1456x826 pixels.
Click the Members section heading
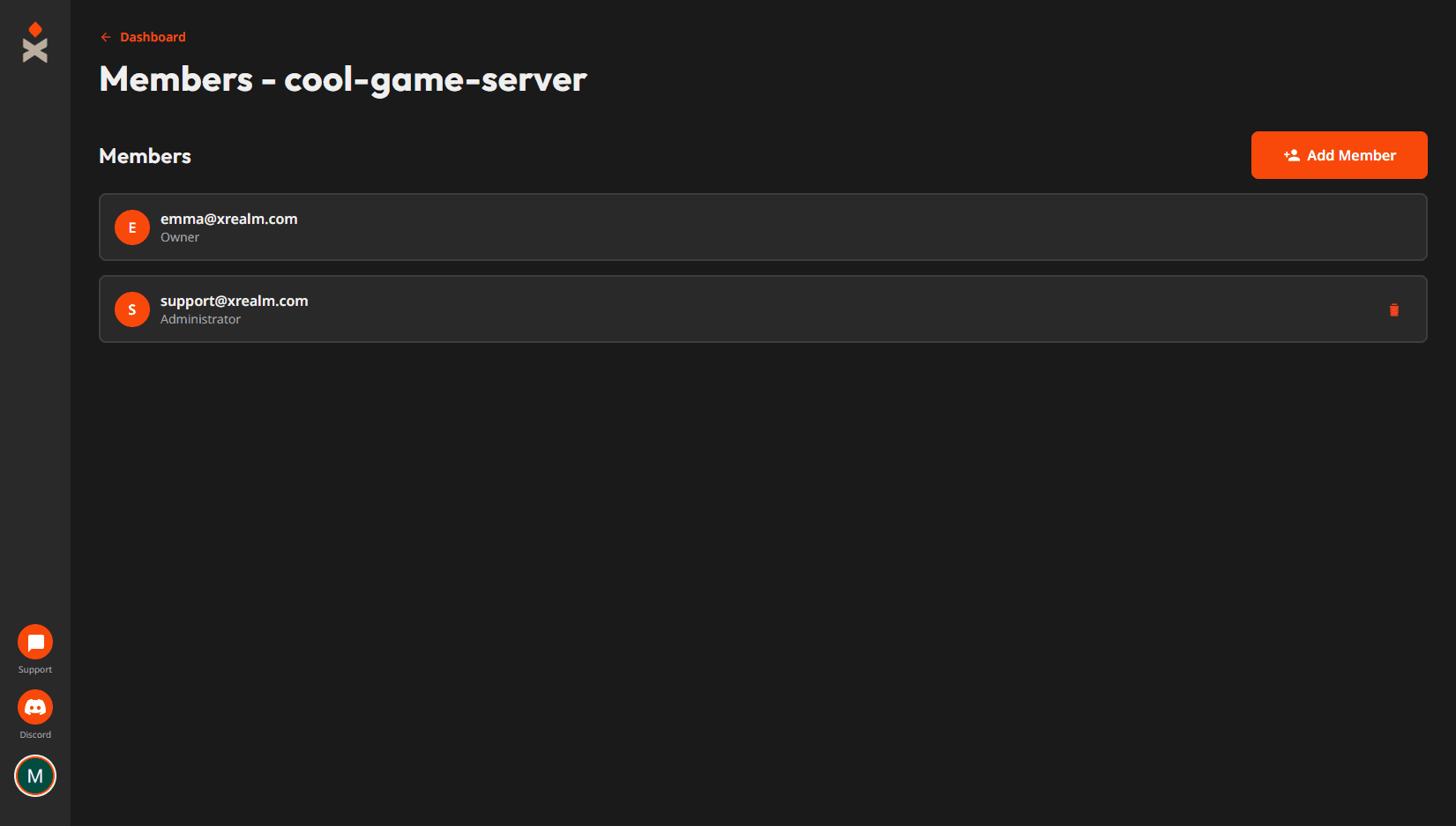(146, 156)
